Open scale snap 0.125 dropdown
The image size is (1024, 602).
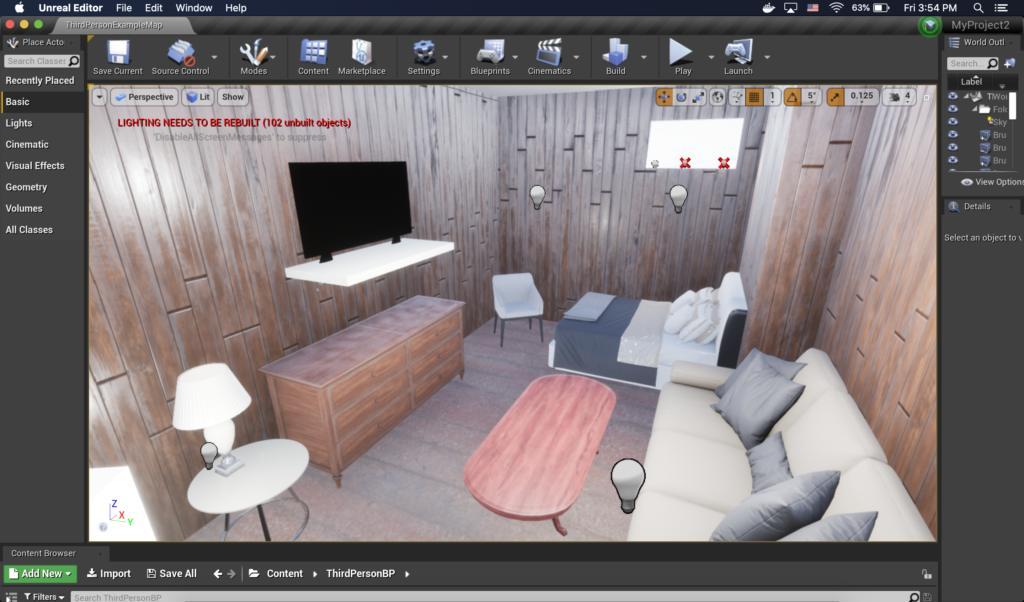tap(861, 97)
